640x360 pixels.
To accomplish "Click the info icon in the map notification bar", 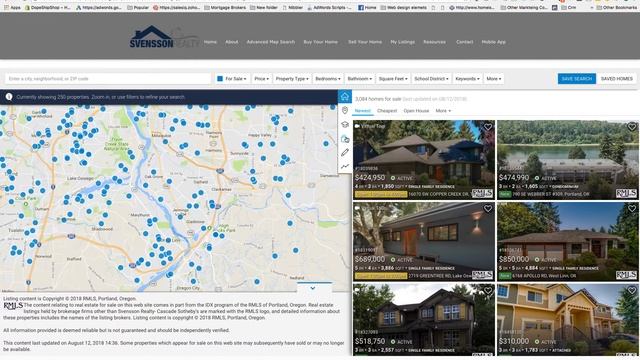I will 9,97.
